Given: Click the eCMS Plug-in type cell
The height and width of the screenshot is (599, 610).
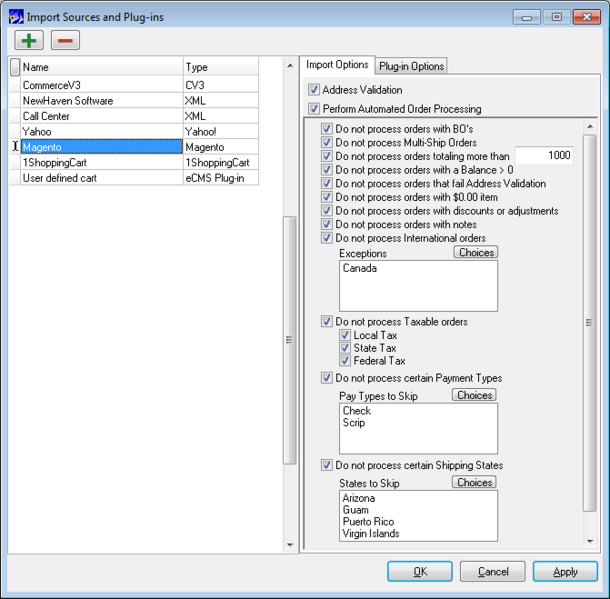Looking at the screenshot, I should pos(221,178).
